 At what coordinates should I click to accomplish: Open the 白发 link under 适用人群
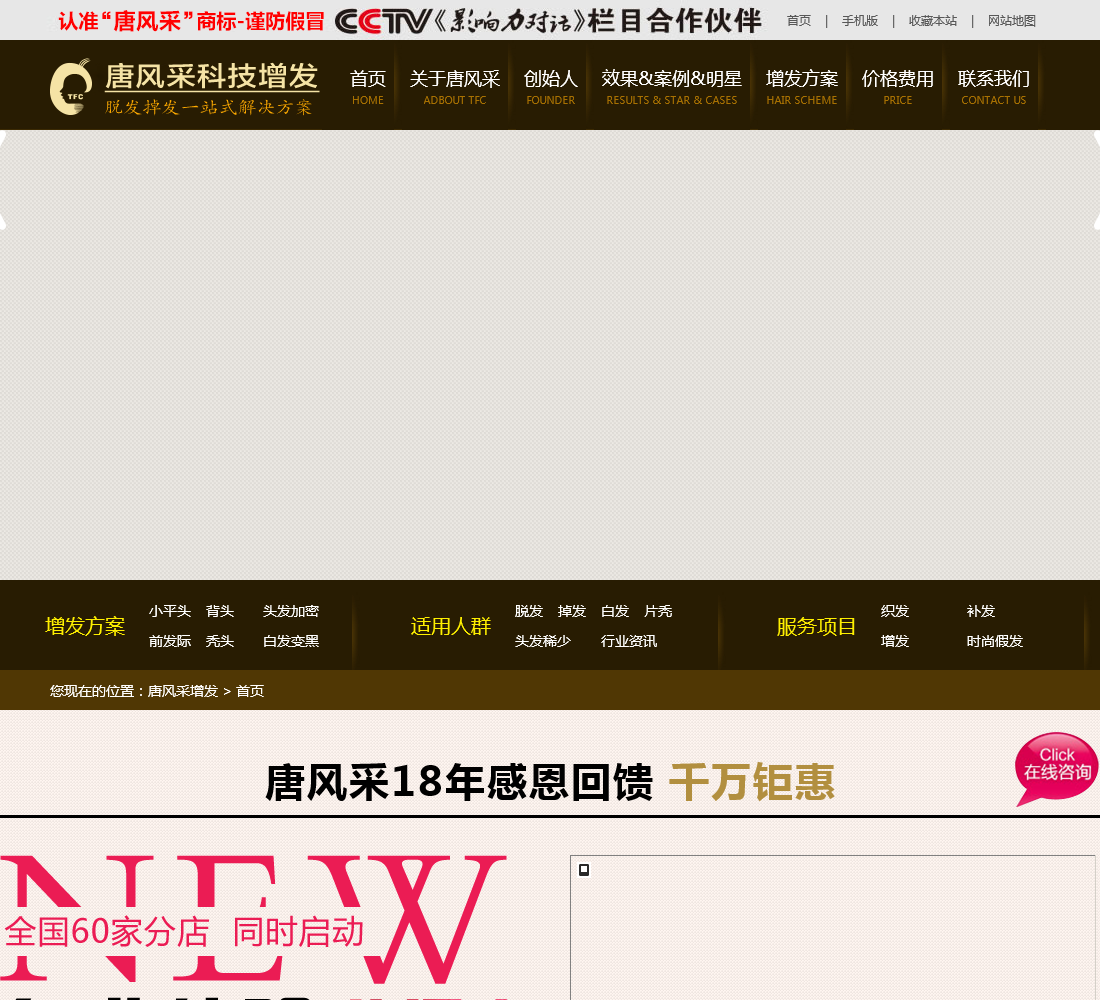(x=615, y=611)
